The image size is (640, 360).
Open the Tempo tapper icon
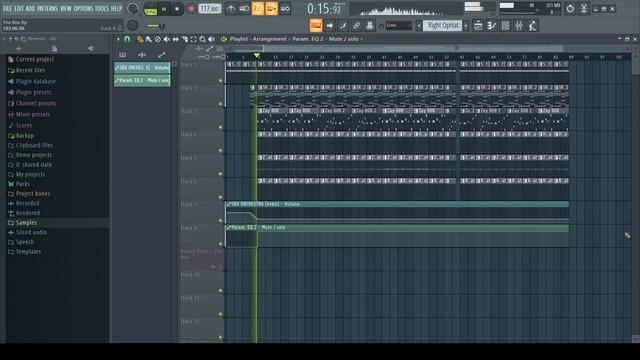click(532, 26)
